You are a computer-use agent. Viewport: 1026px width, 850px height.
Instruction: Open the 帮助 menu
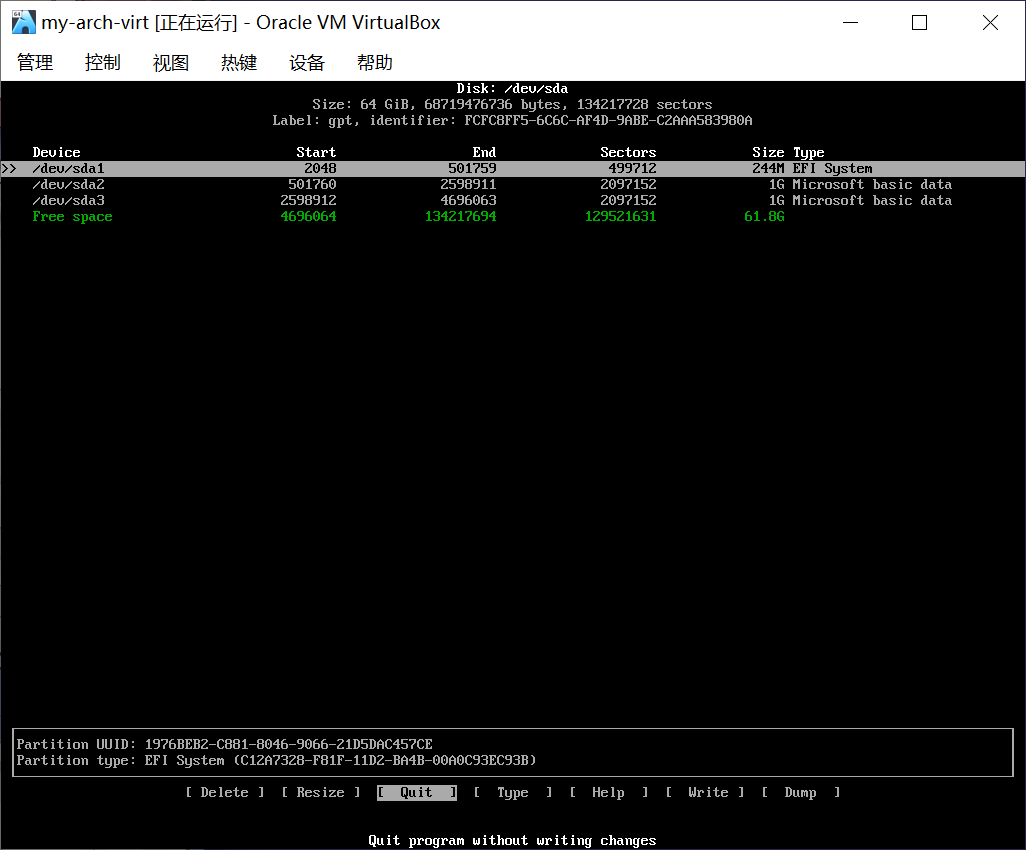coord(375,62)
